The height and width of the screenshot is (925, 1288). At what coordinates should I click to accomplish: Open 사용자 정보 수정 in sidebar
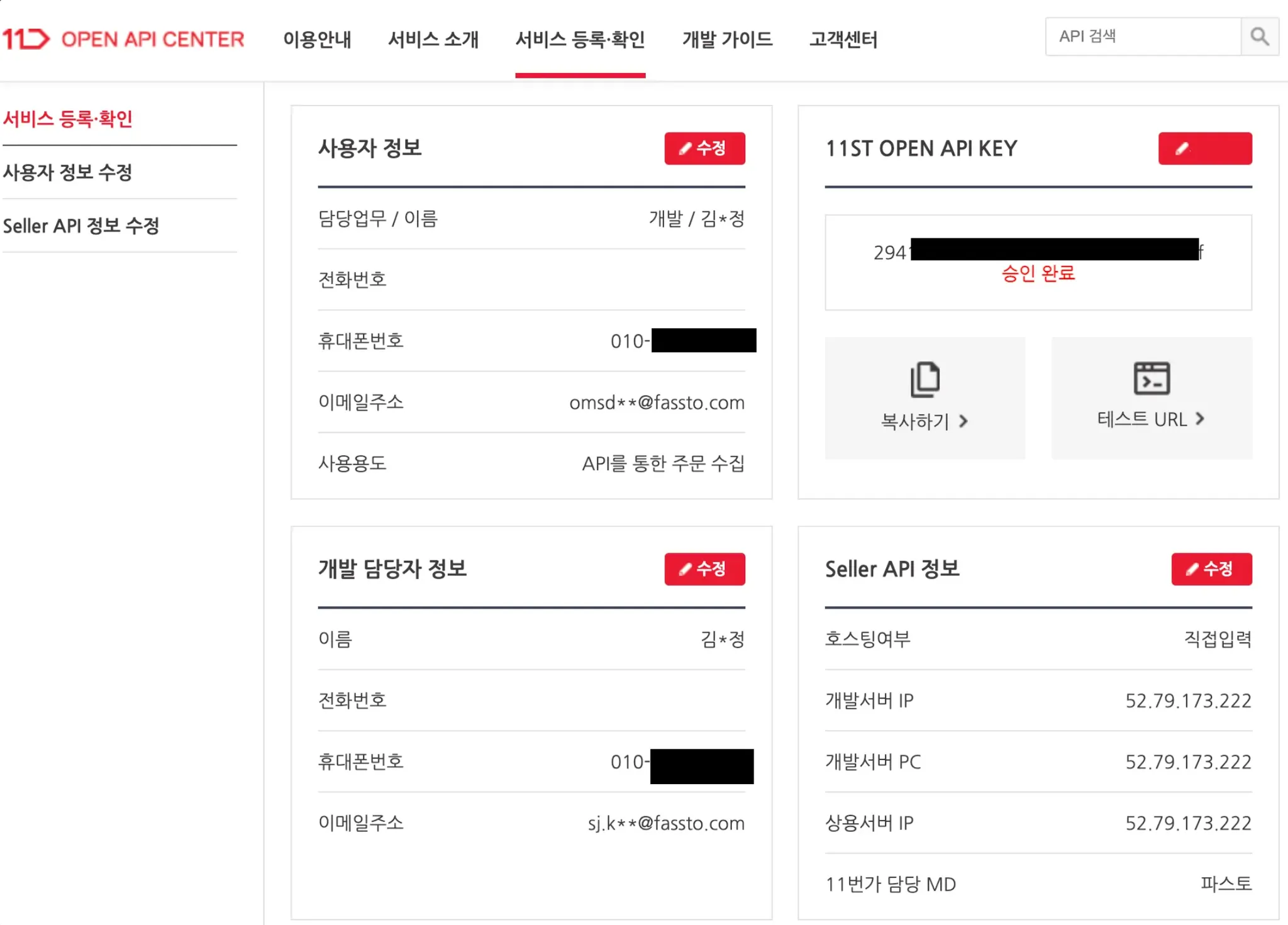pos(68,172)
